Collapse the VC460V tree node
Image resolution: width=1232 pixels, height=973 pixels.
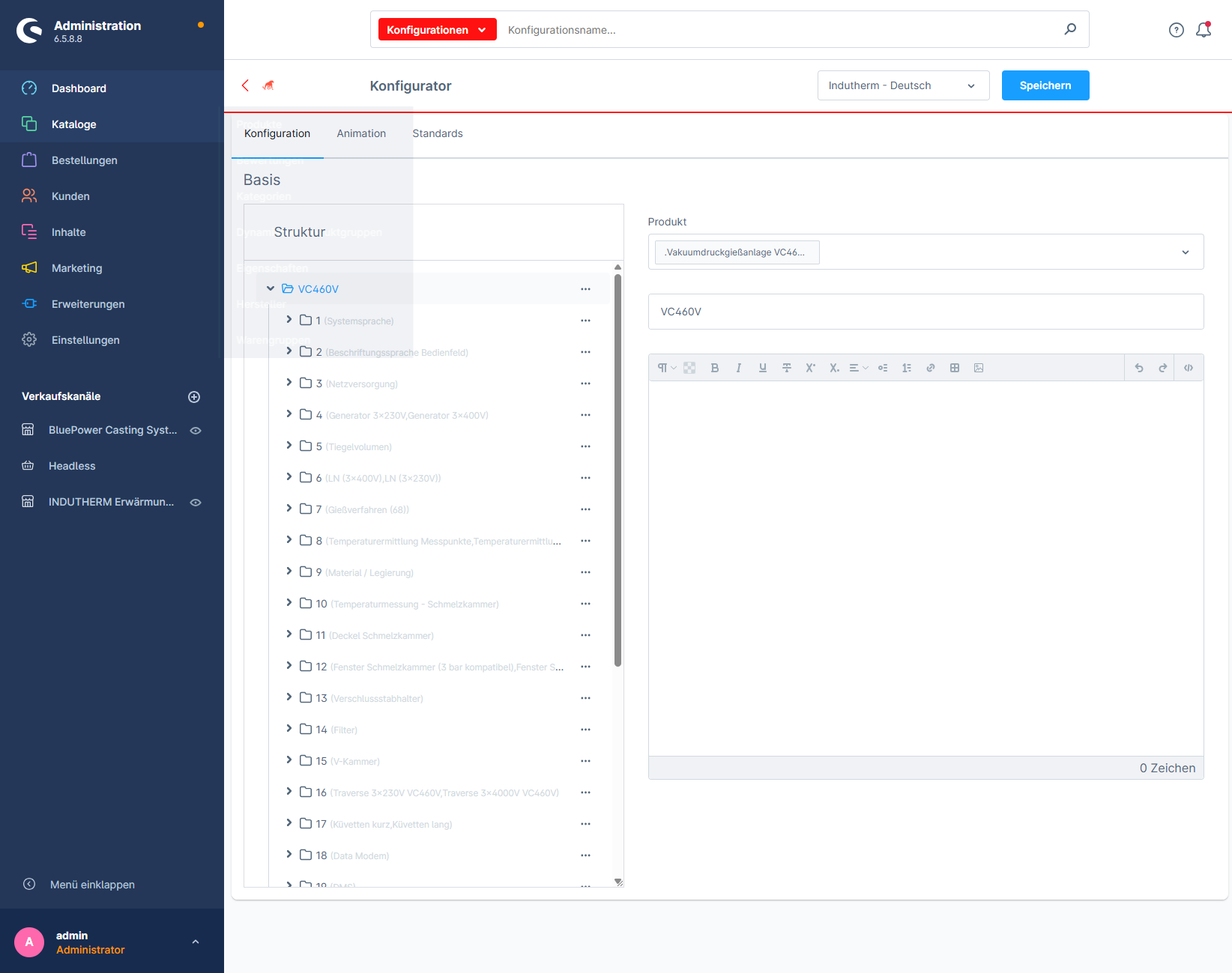pos(271,288)
